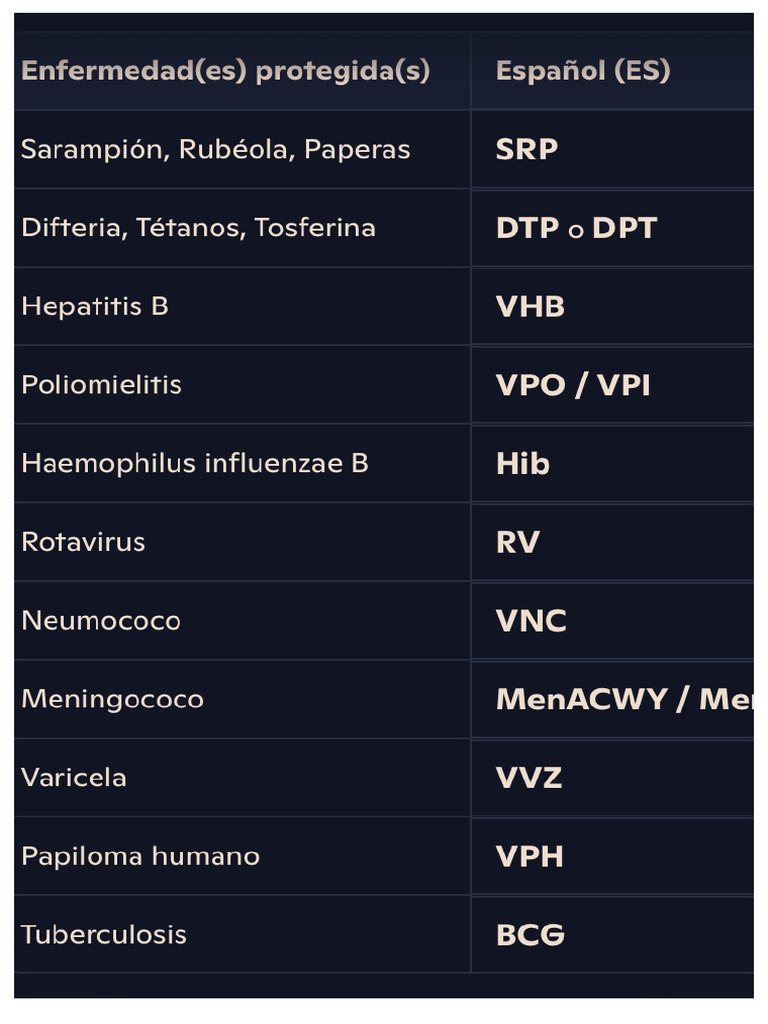Select the Rotavirus disease cell
Image resolution: width=768 pixels, height=1024 pixels.
click(83, 542)
